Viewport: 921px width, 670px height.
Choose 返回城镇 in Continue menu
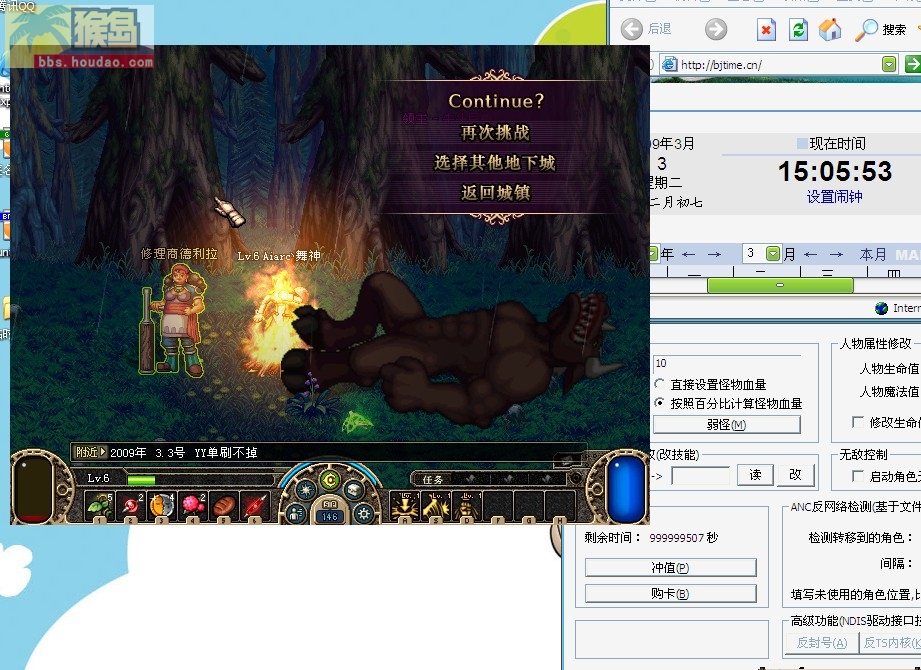click(495, 193)
